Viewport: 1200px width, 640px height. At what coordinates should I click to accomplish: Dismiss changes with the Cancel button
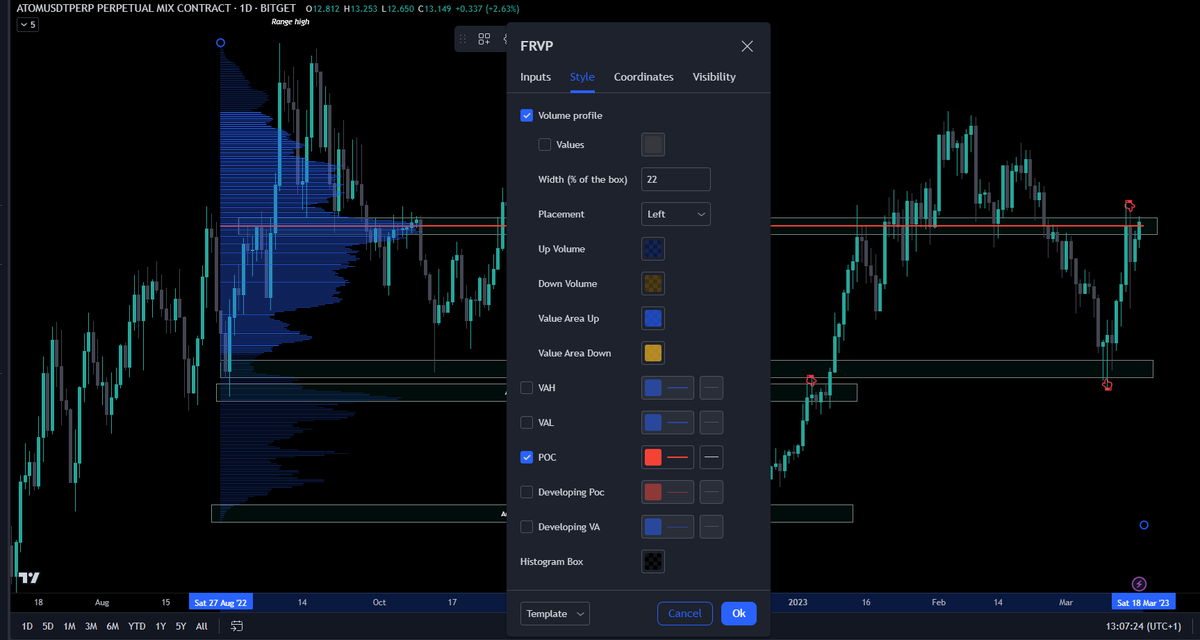(x=684, y=613)
